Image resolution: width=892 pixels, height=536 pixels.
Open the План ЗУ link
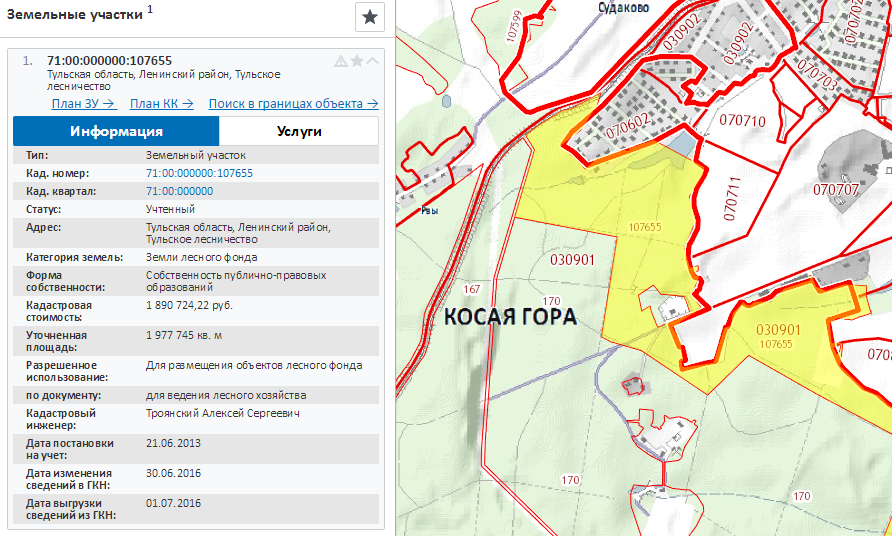[83, 104]
